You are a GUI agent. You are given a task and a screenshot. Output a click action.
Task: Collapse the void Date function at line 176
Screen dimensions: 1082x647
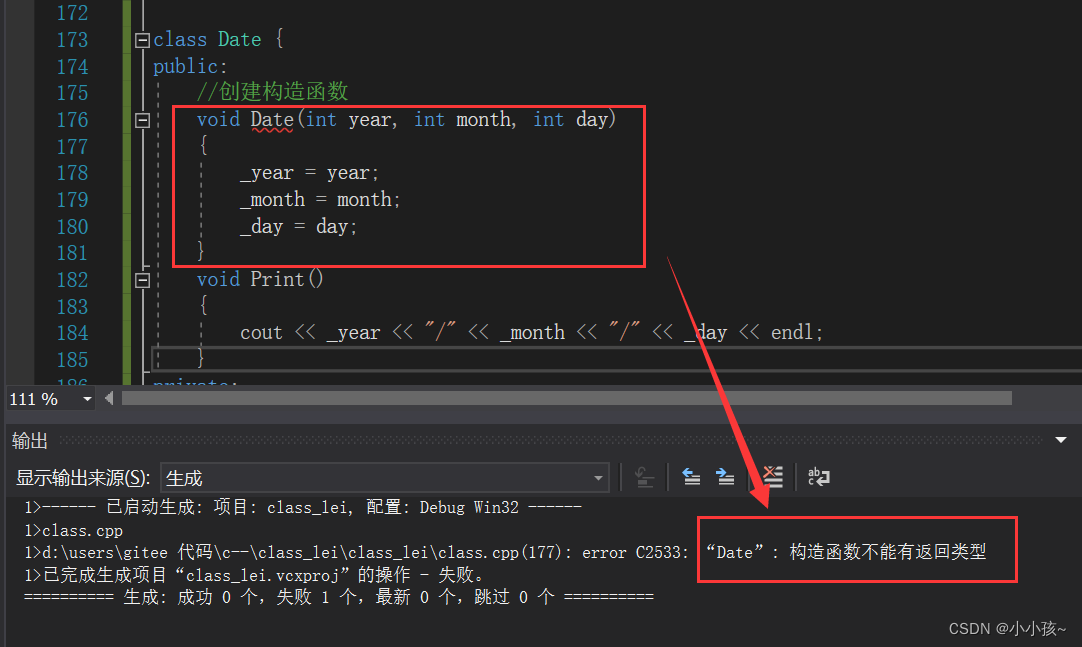[142, 121]
